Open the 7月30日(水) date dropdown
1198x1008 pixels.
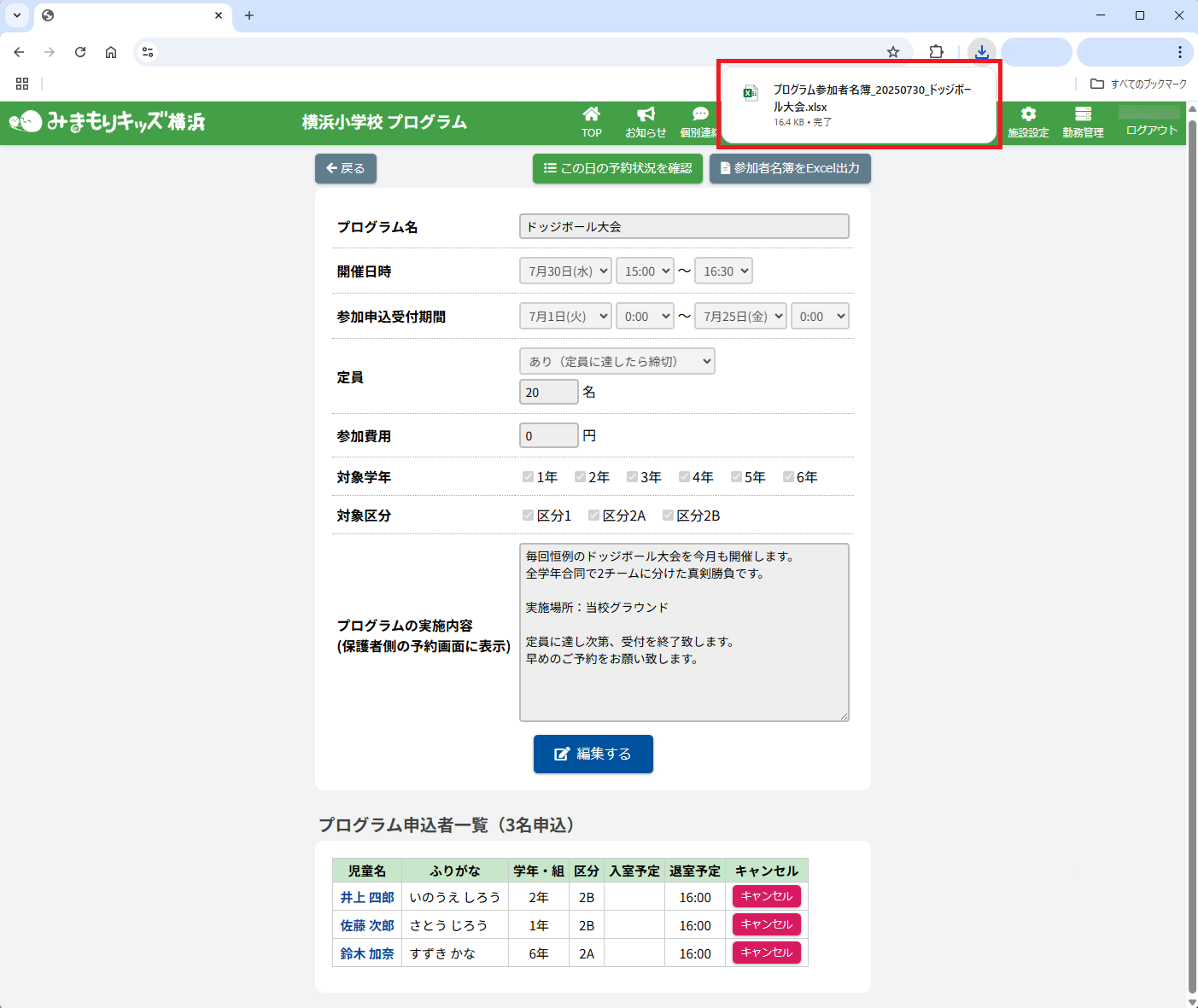coord(565,271)
